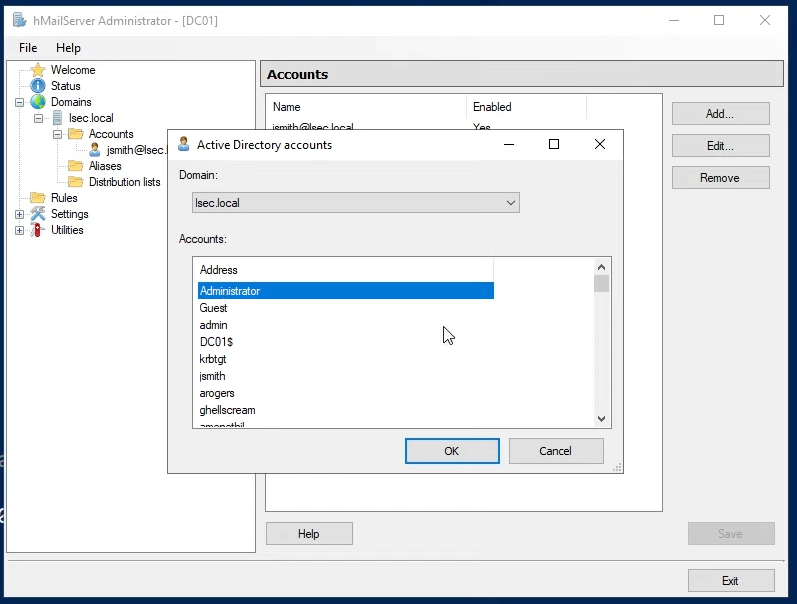The height and width of the screenshot is (604, 797).
Task: Click the Address column header
Action: (x=344, y=270)
